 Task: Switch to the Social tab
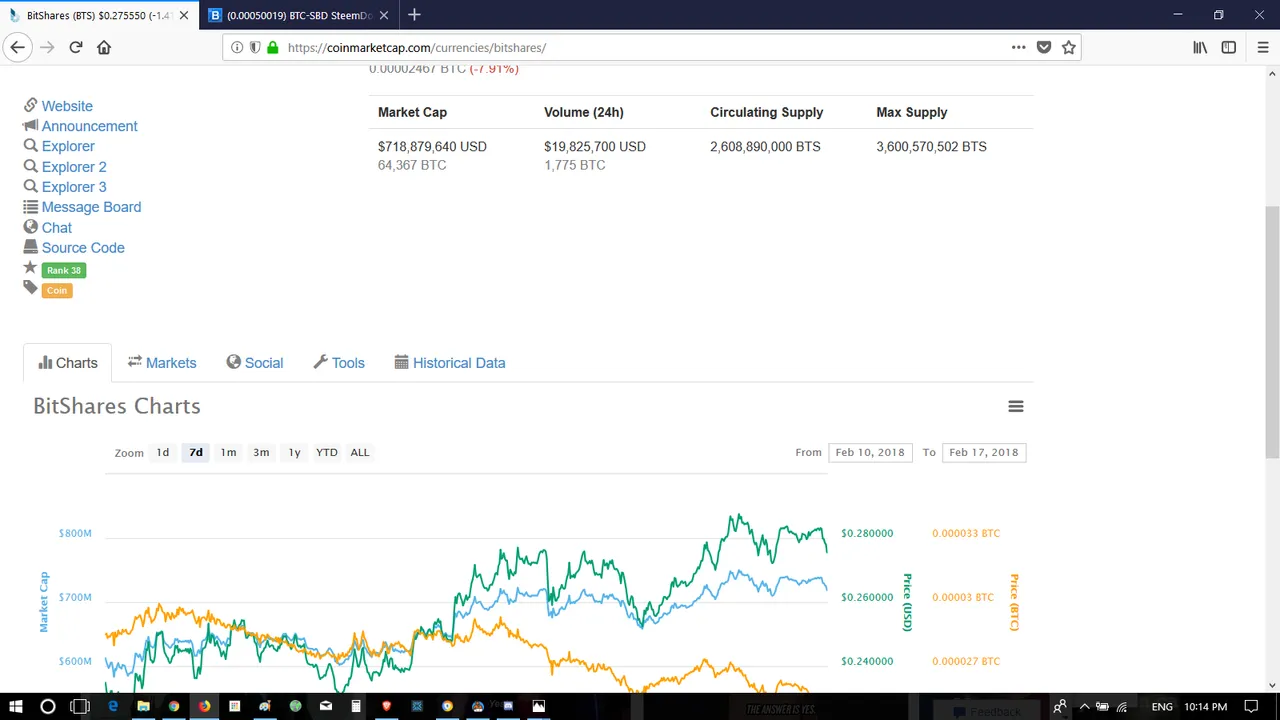[255, 363]
